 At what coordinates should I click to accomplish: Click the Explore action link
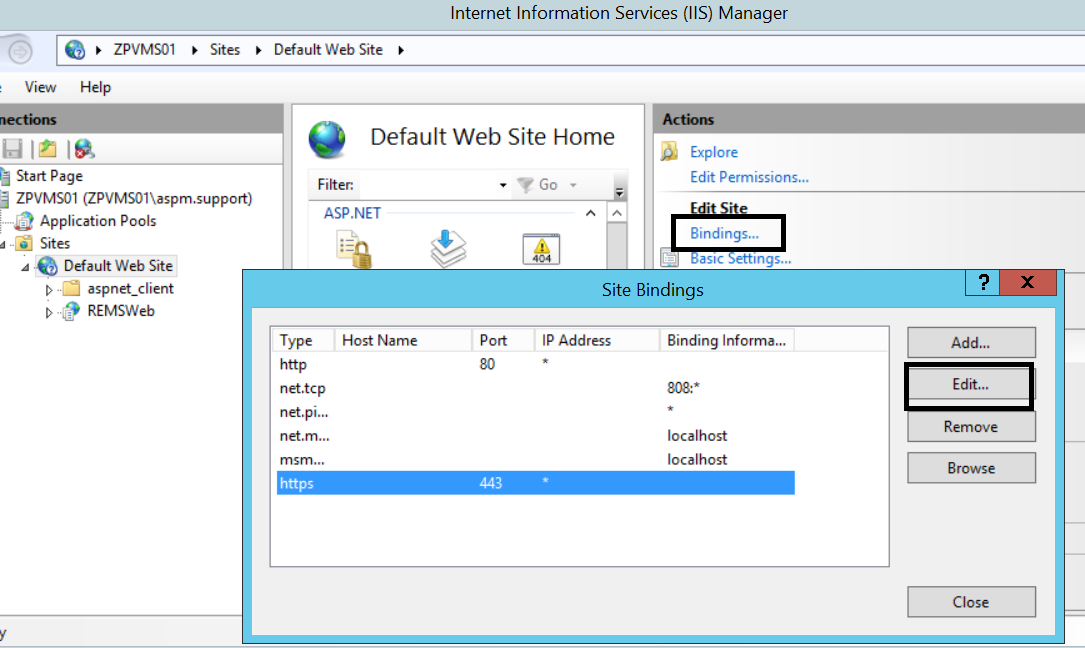(x=713, y=152)
